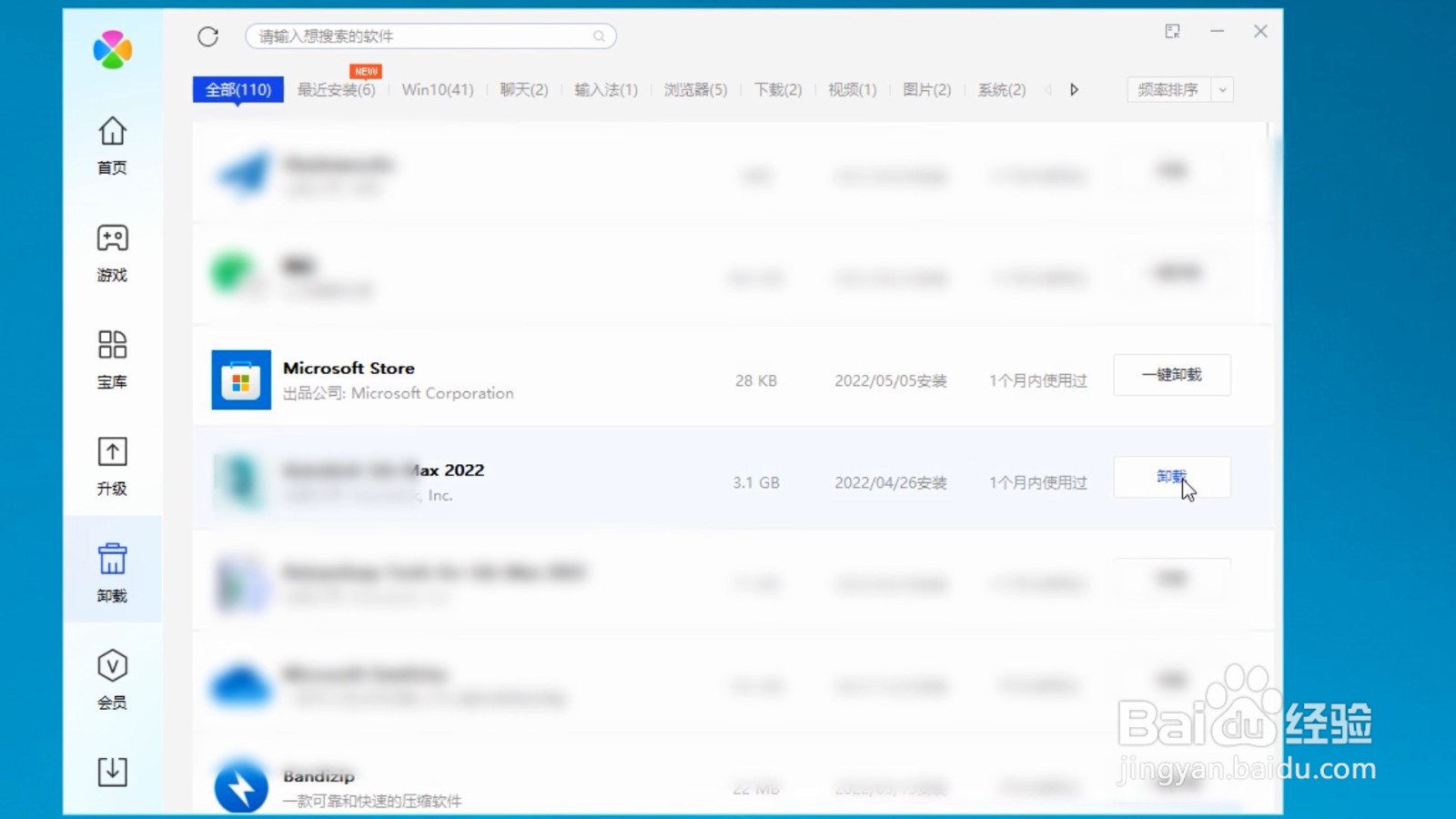Screen dimensions: 1456x819
Task: Click the search magnifier icon
Action: 599,36
